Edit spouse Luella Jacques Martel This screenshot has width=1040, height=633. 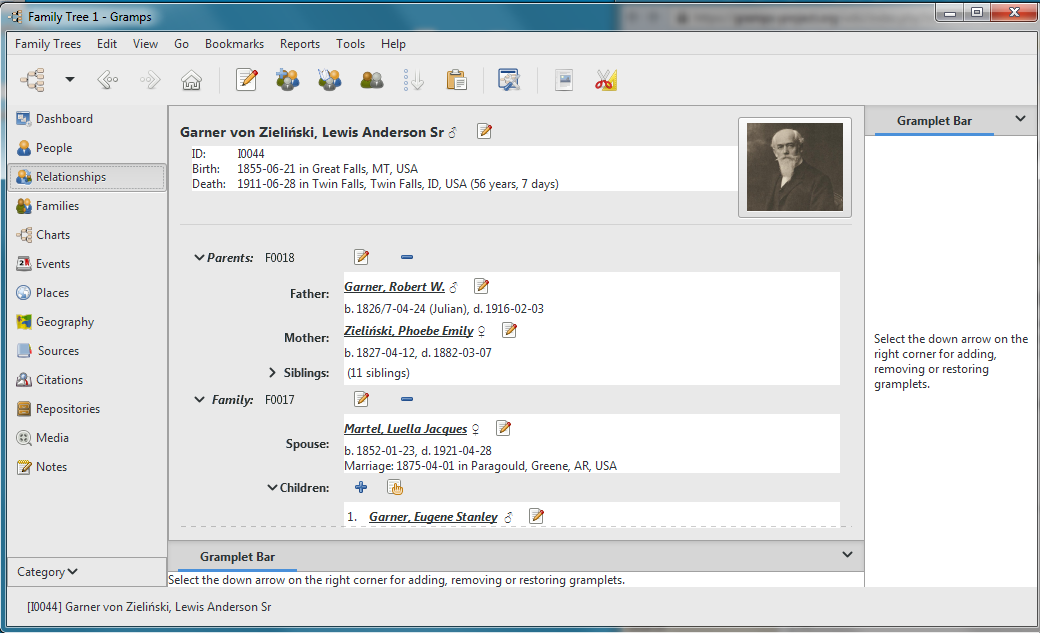[503, 428]
